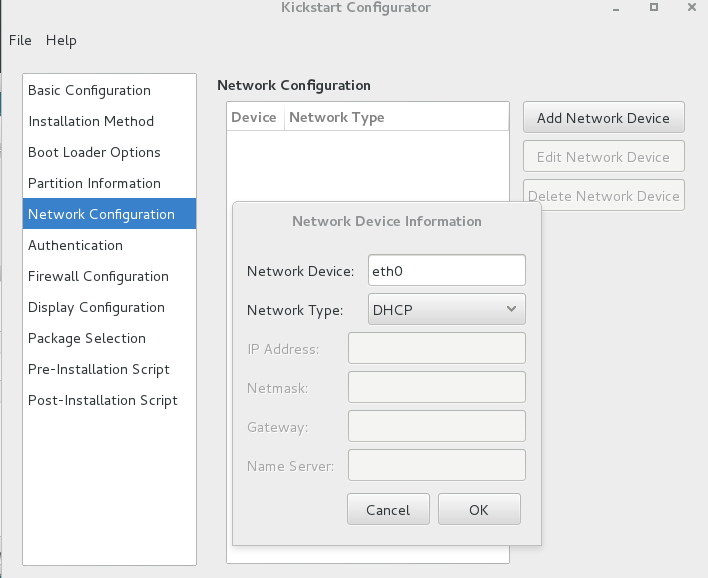Select Package Selection entry
Viewport: 708px width, 578px height.
(x=109, y=338)
